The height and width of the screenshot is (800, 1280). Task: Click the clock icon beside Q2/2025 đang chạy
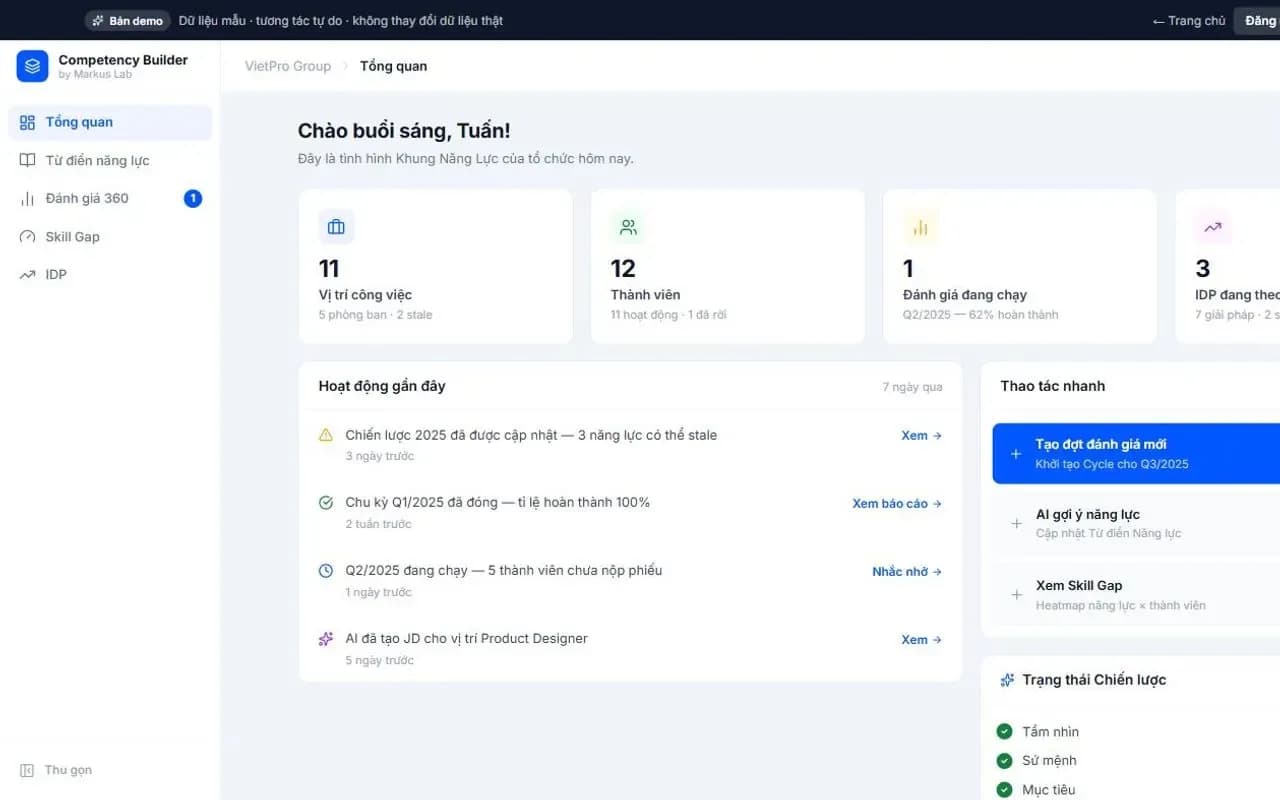point(326,571)
